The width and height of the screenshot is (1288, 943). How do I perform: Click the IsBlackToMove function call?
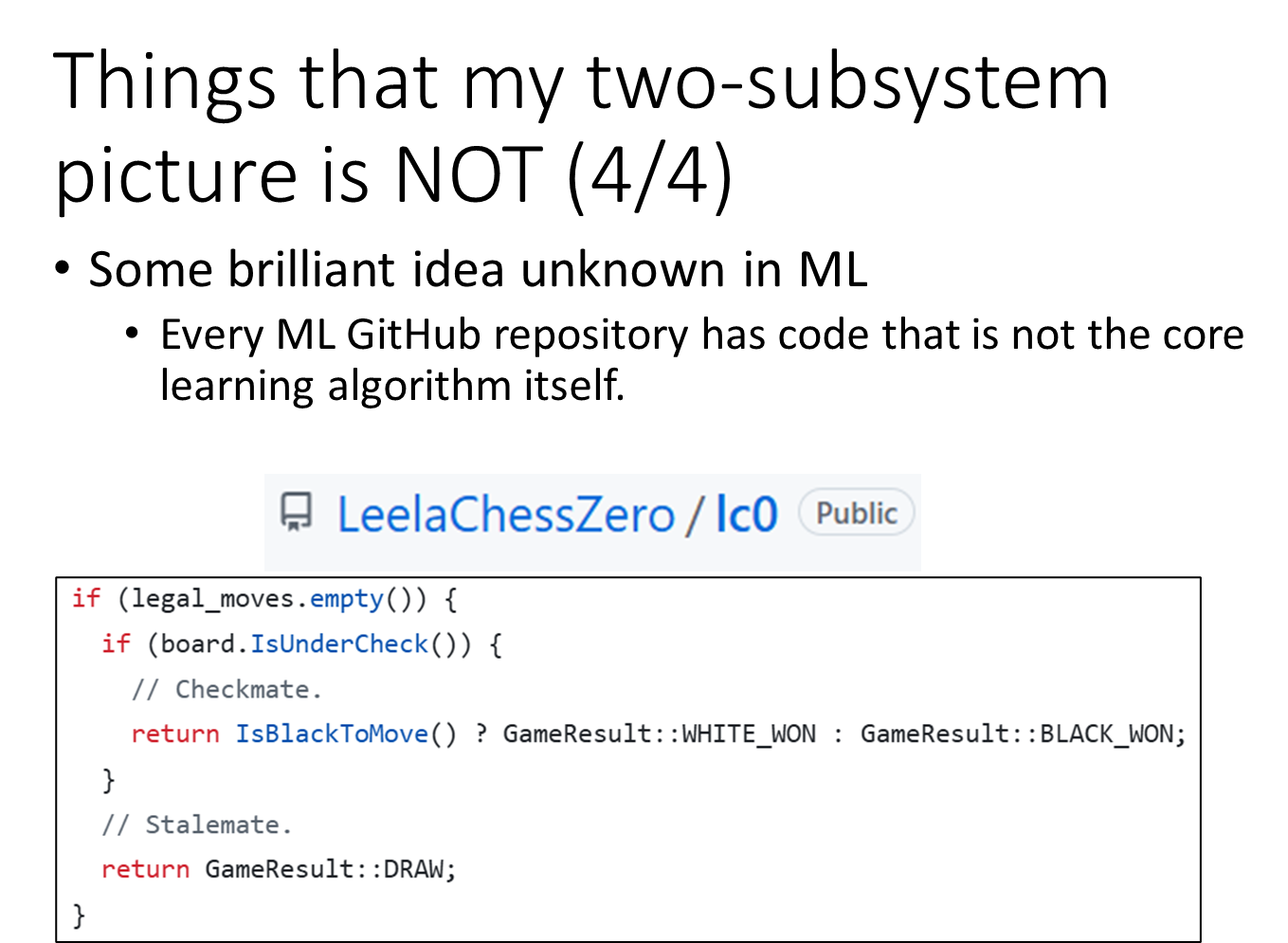[x=332, y=734]
